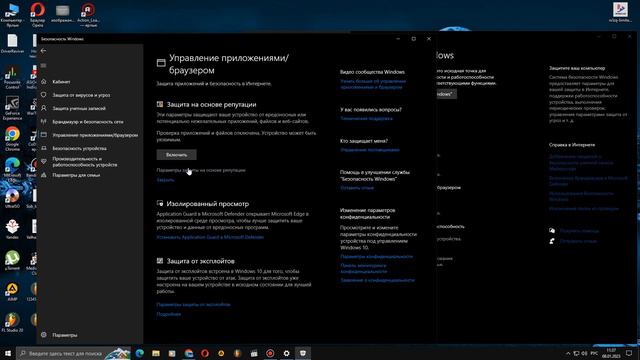
Task: Open Управление поставщиками link
Action: [x=370, y=150]
